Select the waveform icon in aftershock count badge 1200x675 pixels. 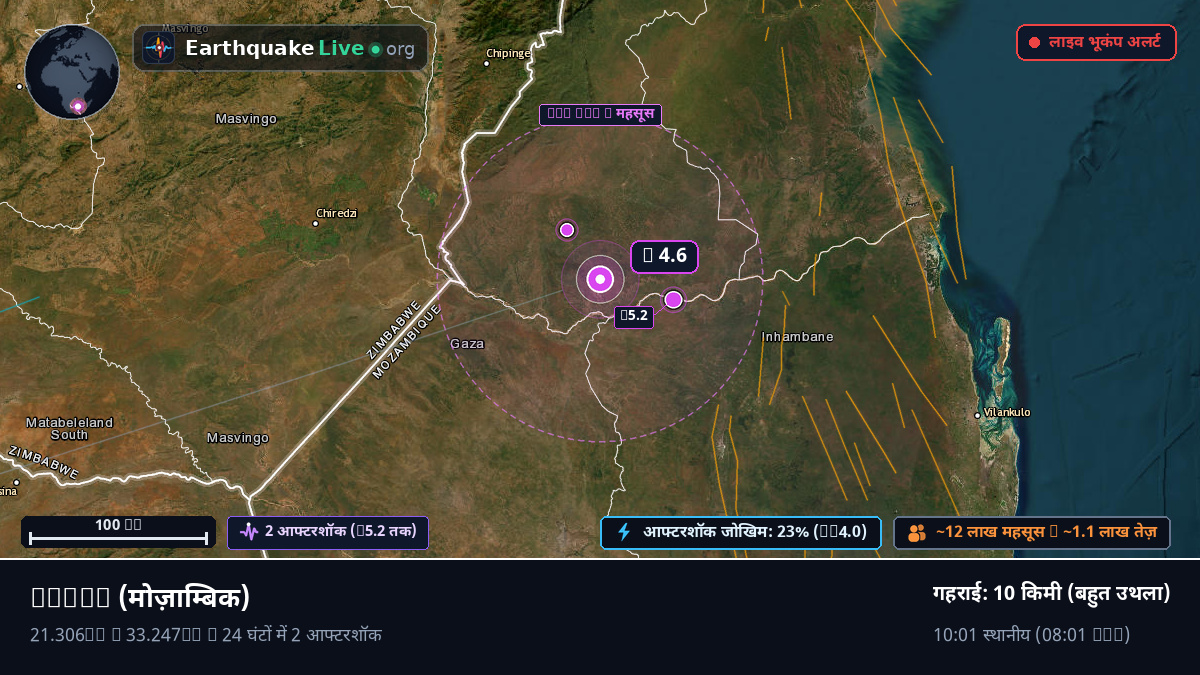249,532
